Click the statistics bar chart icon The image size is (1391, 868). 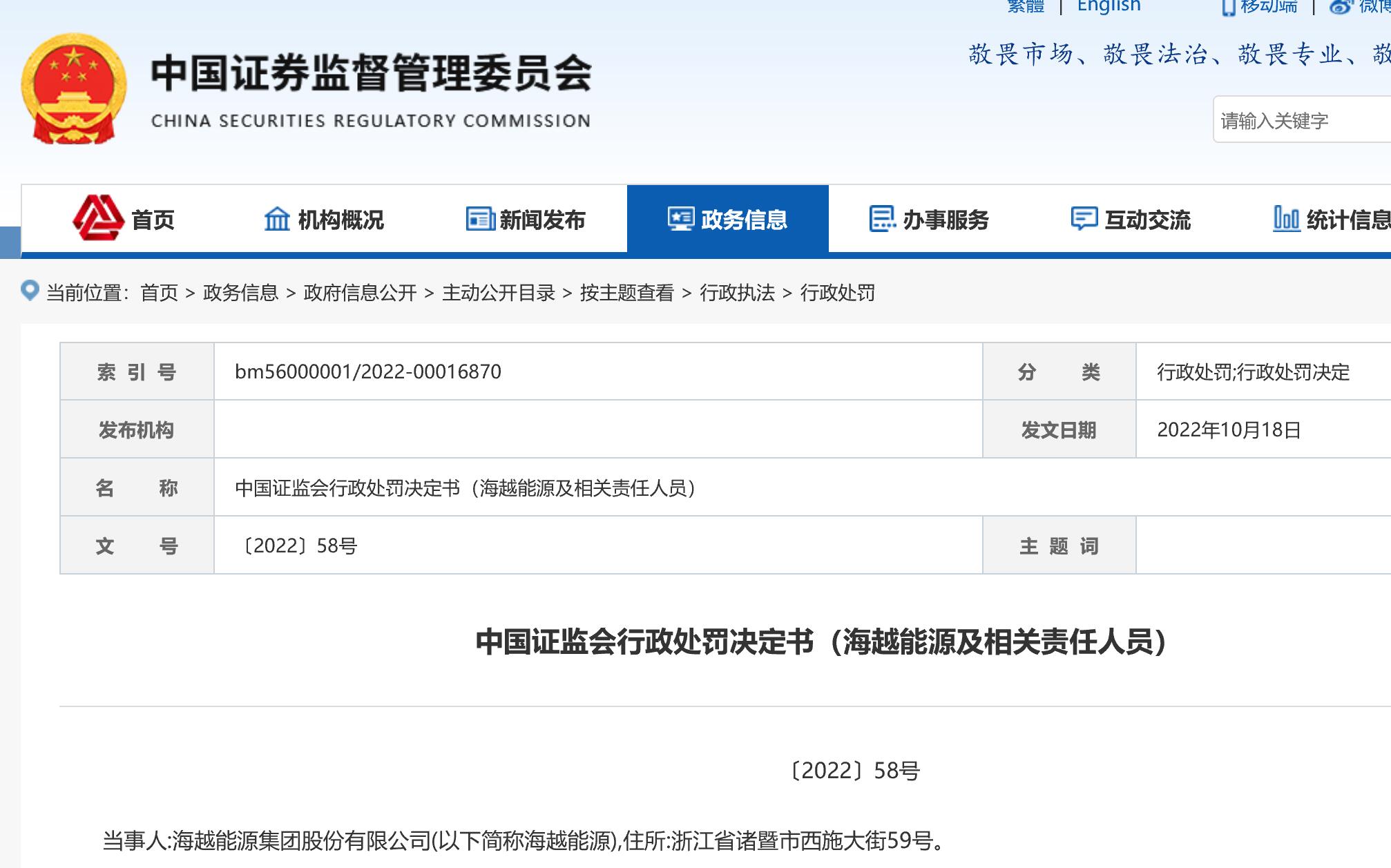coord(1286,219)
